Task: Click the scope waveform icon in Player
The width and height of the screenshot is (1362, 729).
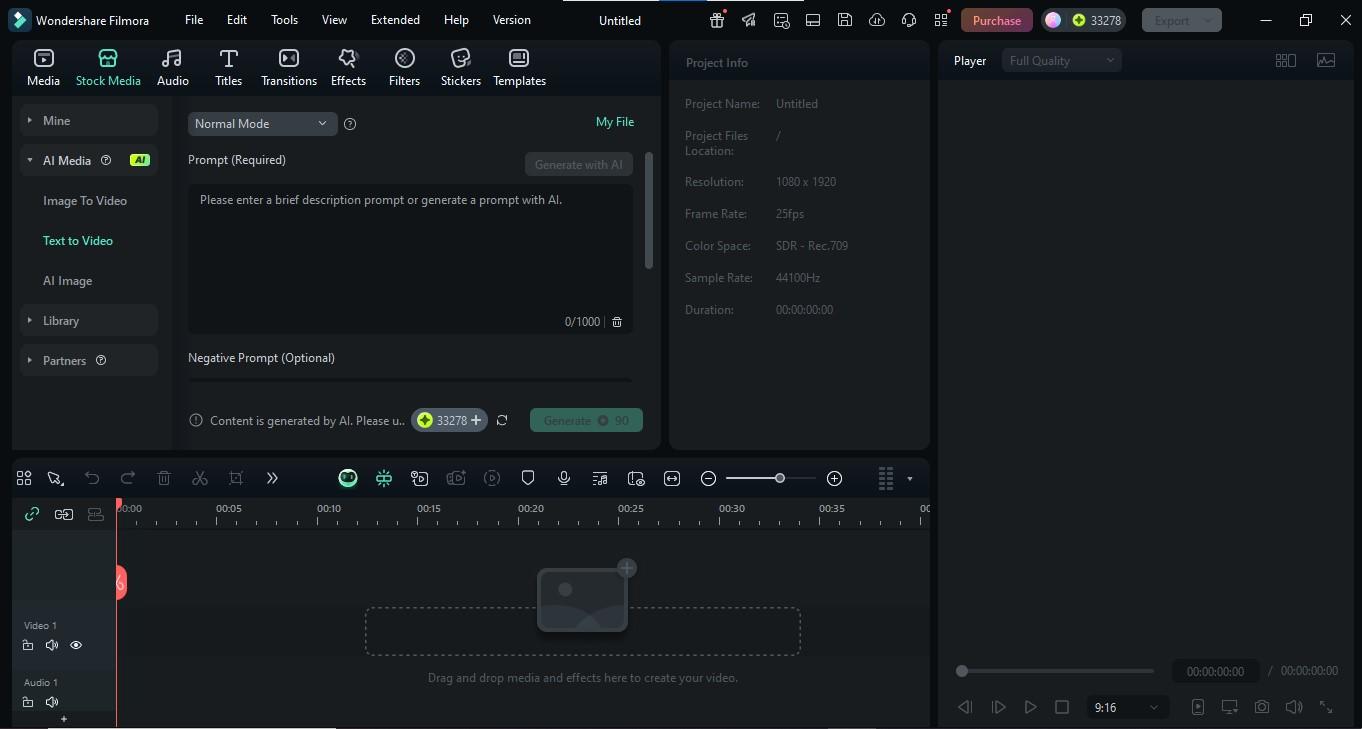Action: click(1326, 60)
